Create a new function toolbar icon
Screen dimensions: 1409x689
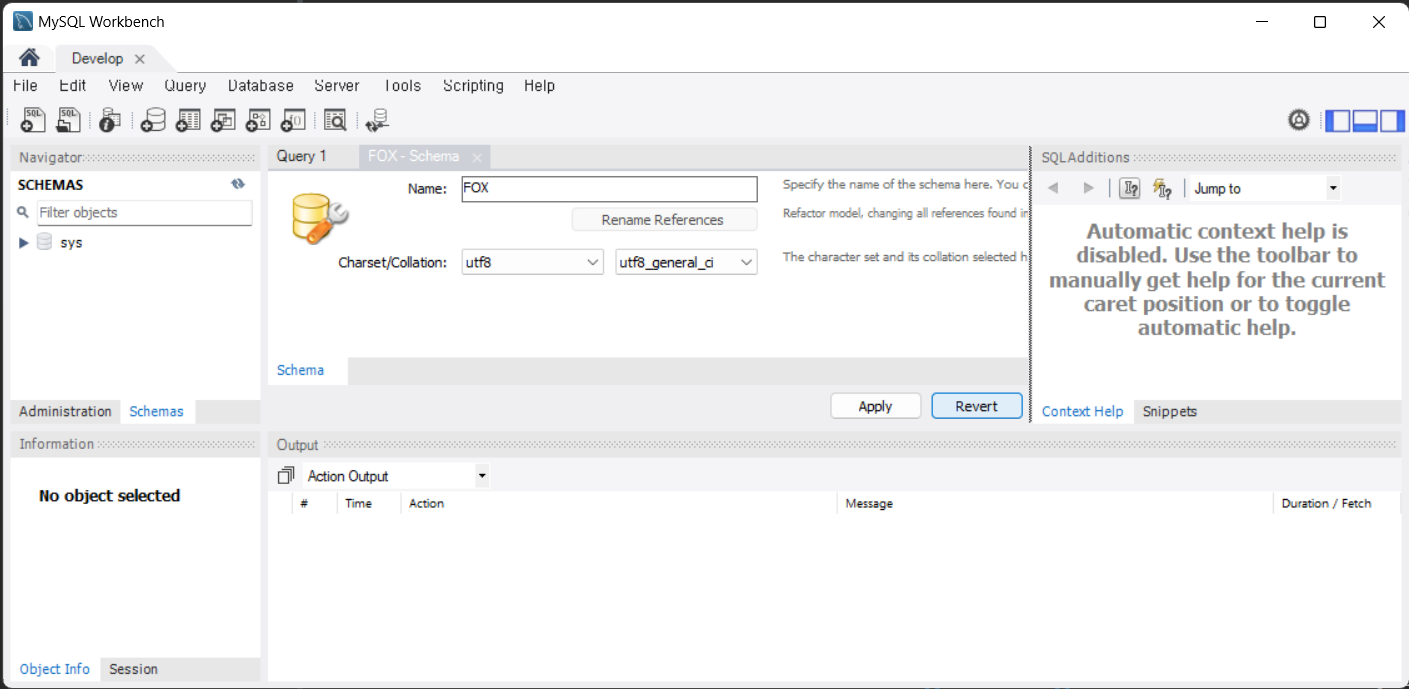293,120
